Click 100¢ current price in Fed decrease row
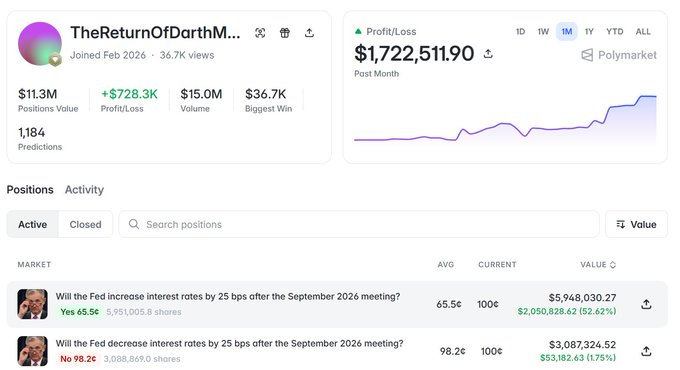This screenshot has width=680, height=370. pos(491,351)
